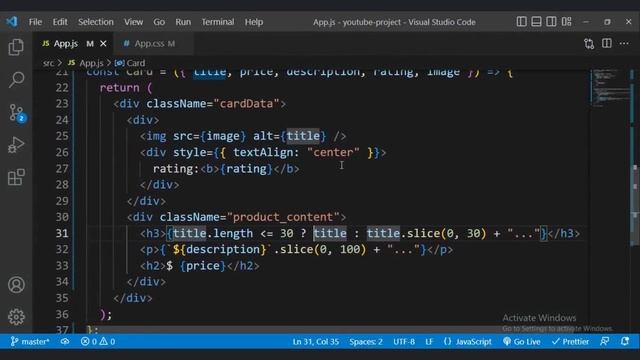Open Customize Layout icon
The height and width of the screenshot is (360, 640).
[x=567, y=21]
